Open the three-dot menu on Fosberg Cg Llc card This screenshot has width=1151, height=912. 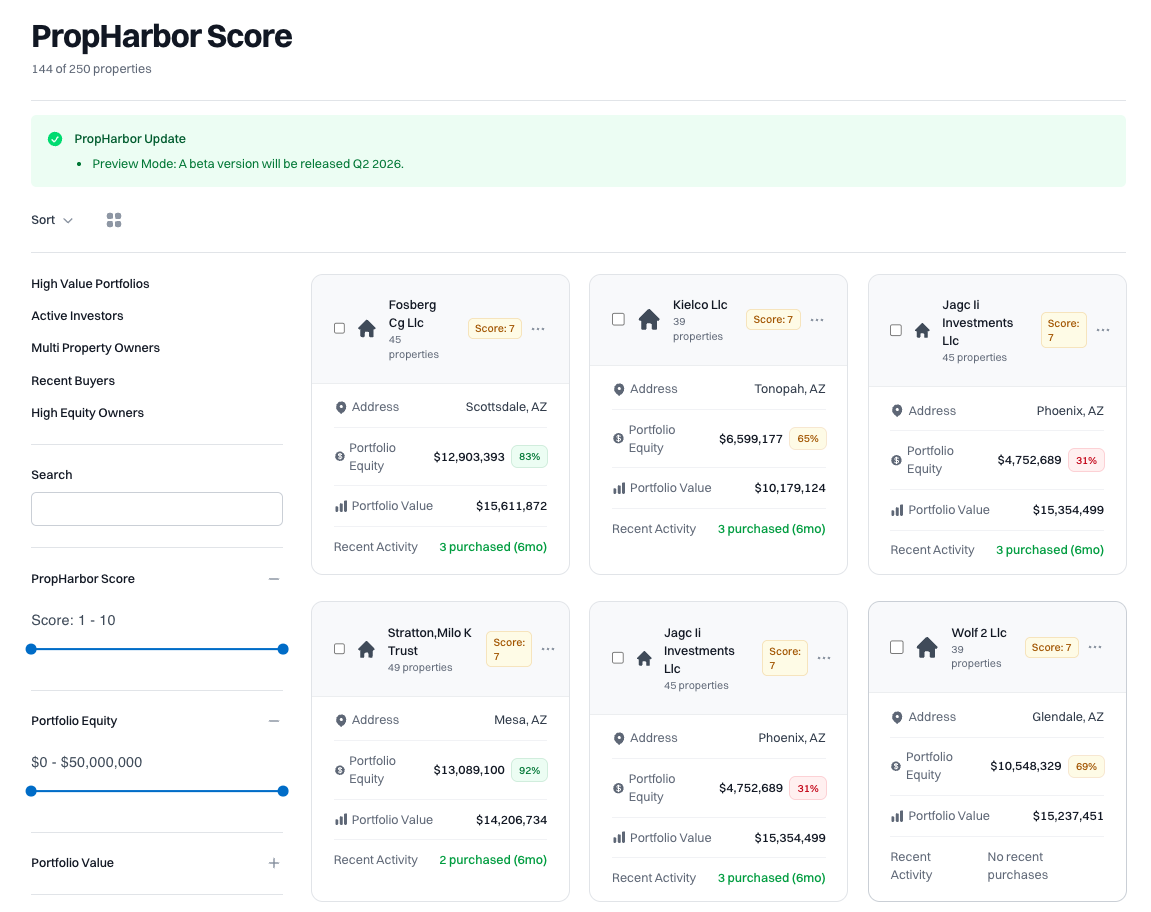click(x=538, y=329)
